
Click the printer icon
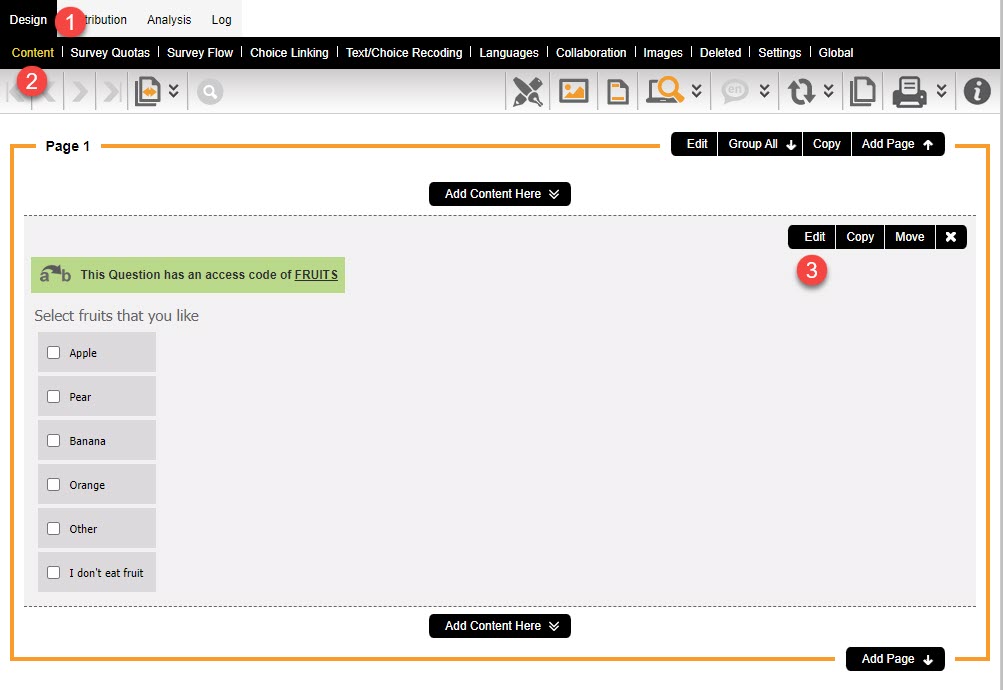tap(909, 92)
